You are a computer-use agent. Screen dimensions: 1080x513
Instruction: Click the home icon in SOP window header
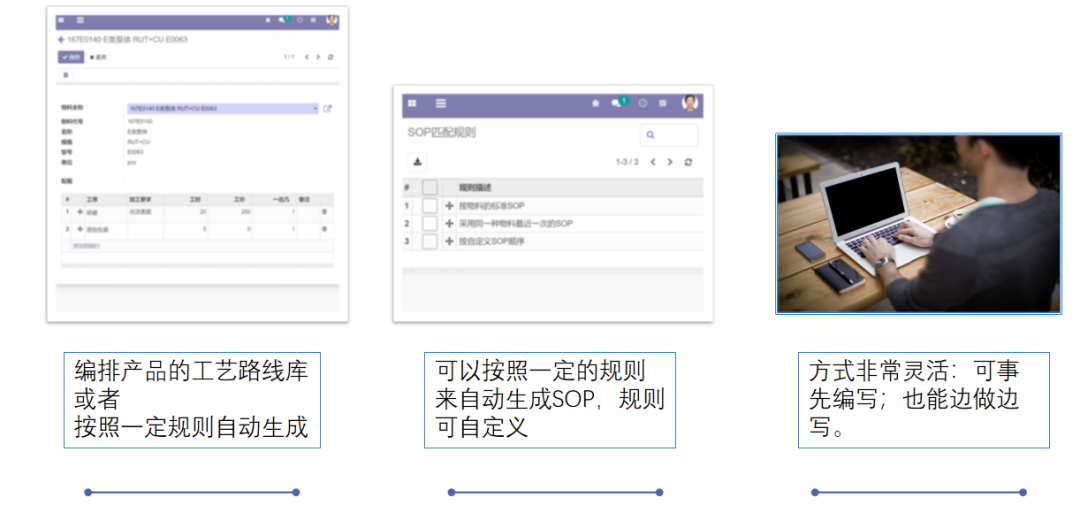tap(595, 103)
